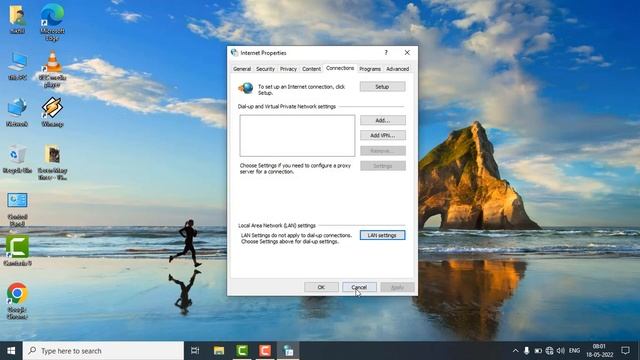Open Task View on the taskbar
This screenshot has height=360, width=640.
pos(195,351)
